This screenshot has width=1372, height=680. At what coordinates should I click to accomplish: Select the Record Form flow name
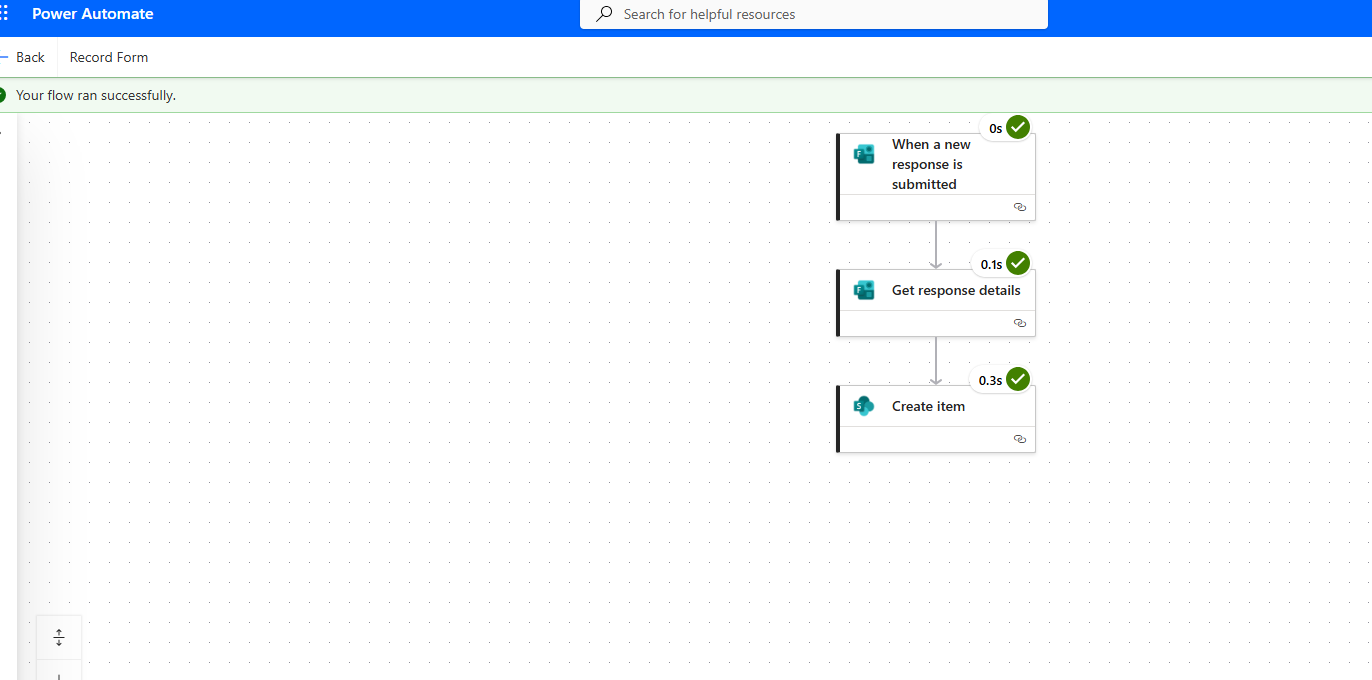coord(109,57)
